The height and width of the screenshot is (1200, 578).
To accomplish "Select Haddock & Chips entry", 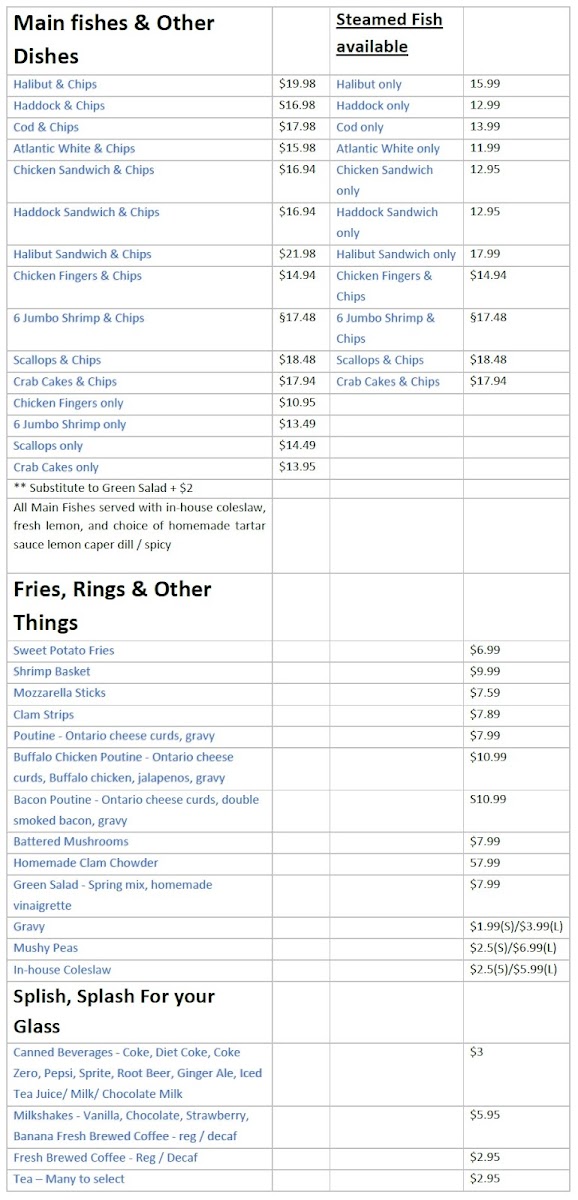I will tap(59, 106).
